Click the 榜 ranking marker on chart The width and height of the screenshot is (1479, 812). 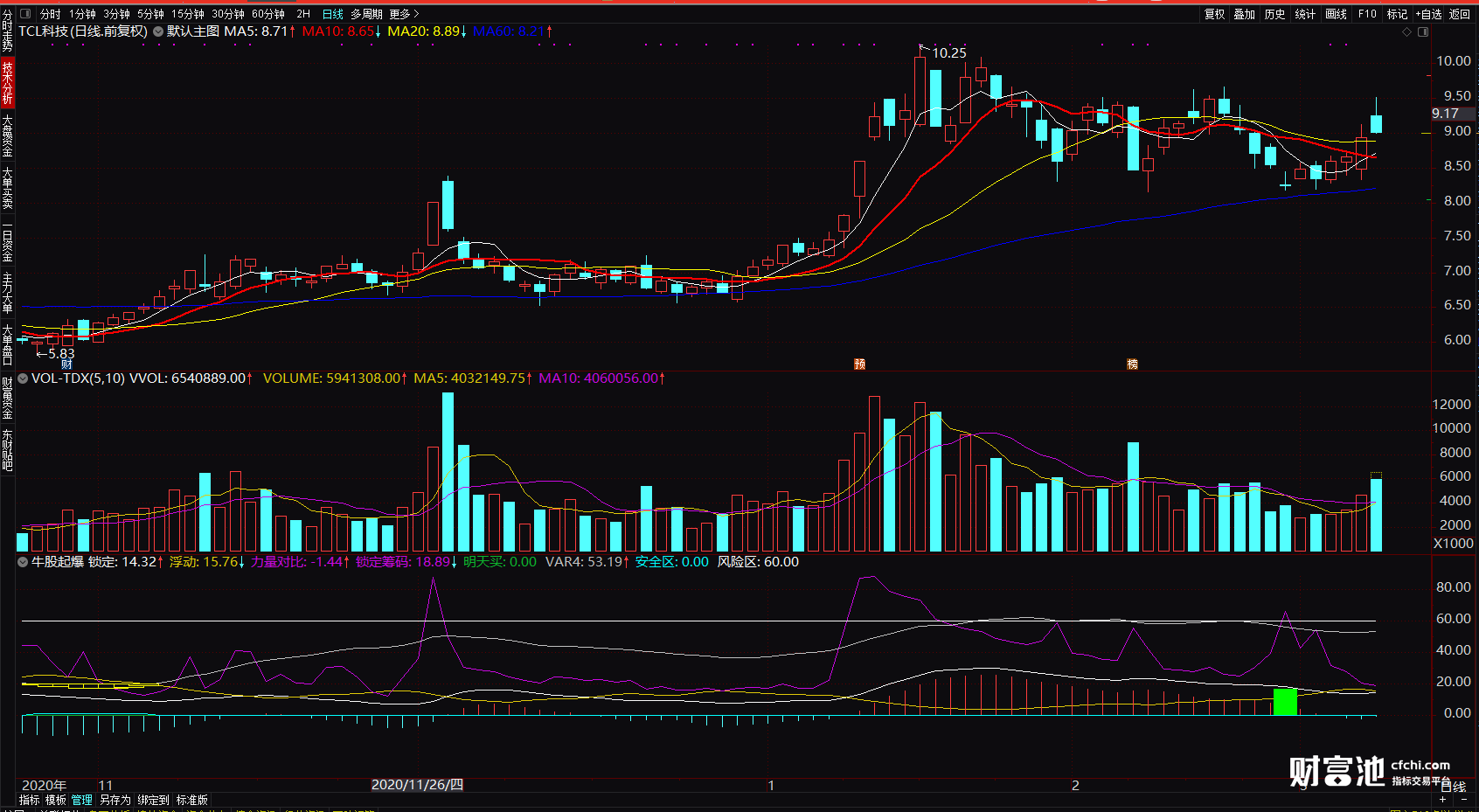[1132, 364]
